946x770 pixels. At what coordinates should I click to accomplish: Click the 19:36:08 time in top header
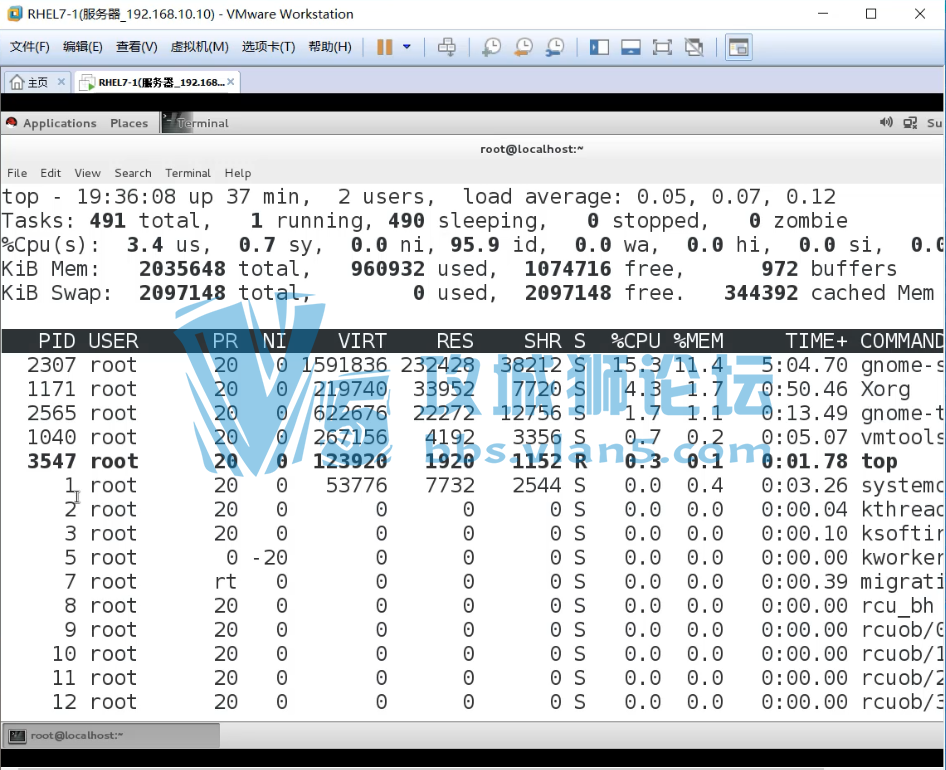(126, 197)
